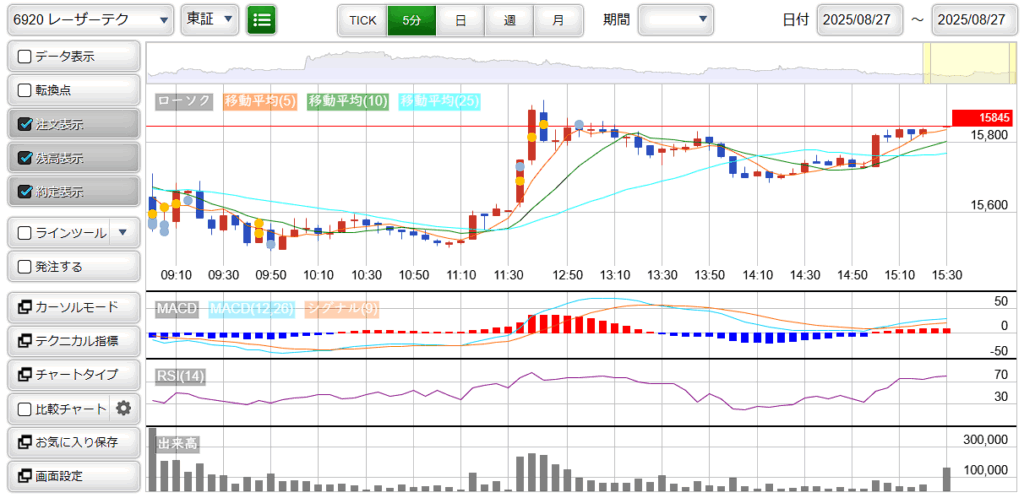Open カーソルモード popup window
The width and height of the screenshot is (1024, 498).
(x=74, y=307)
